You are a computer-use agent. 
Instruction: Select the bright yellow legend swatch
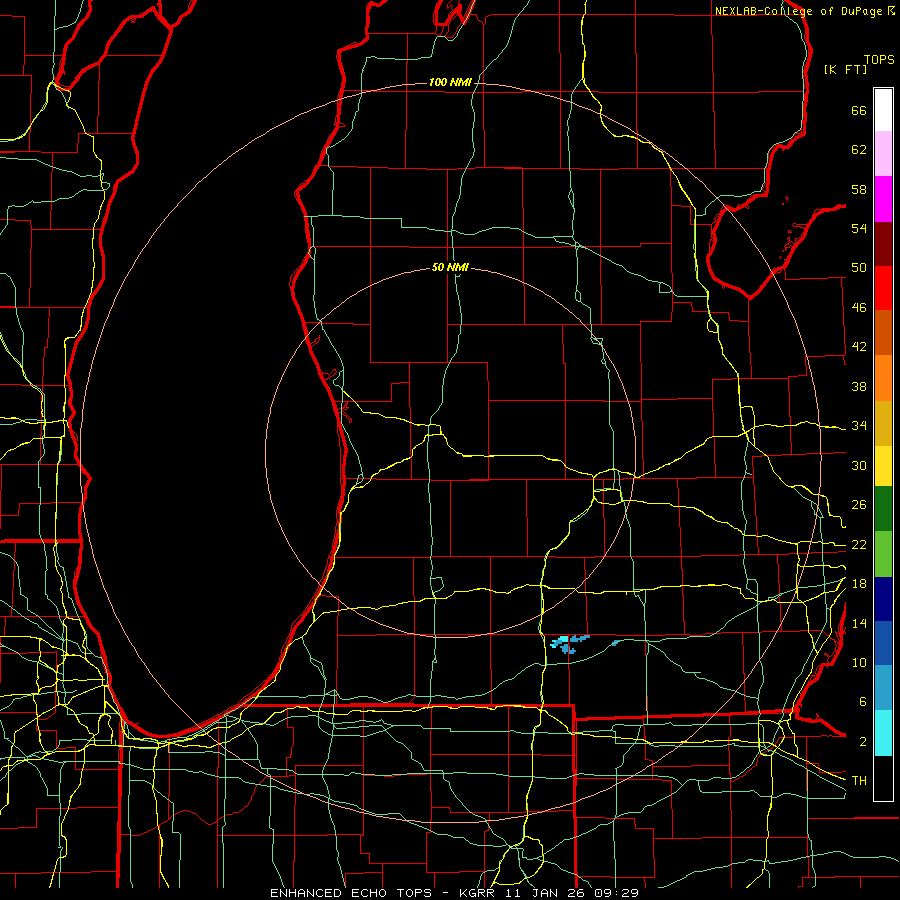[883, 465]
